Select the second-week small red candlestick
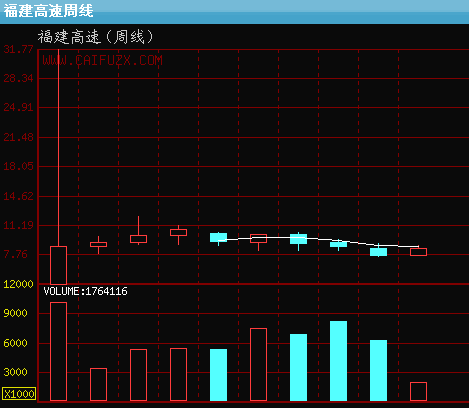 click(x=98, y=245)
